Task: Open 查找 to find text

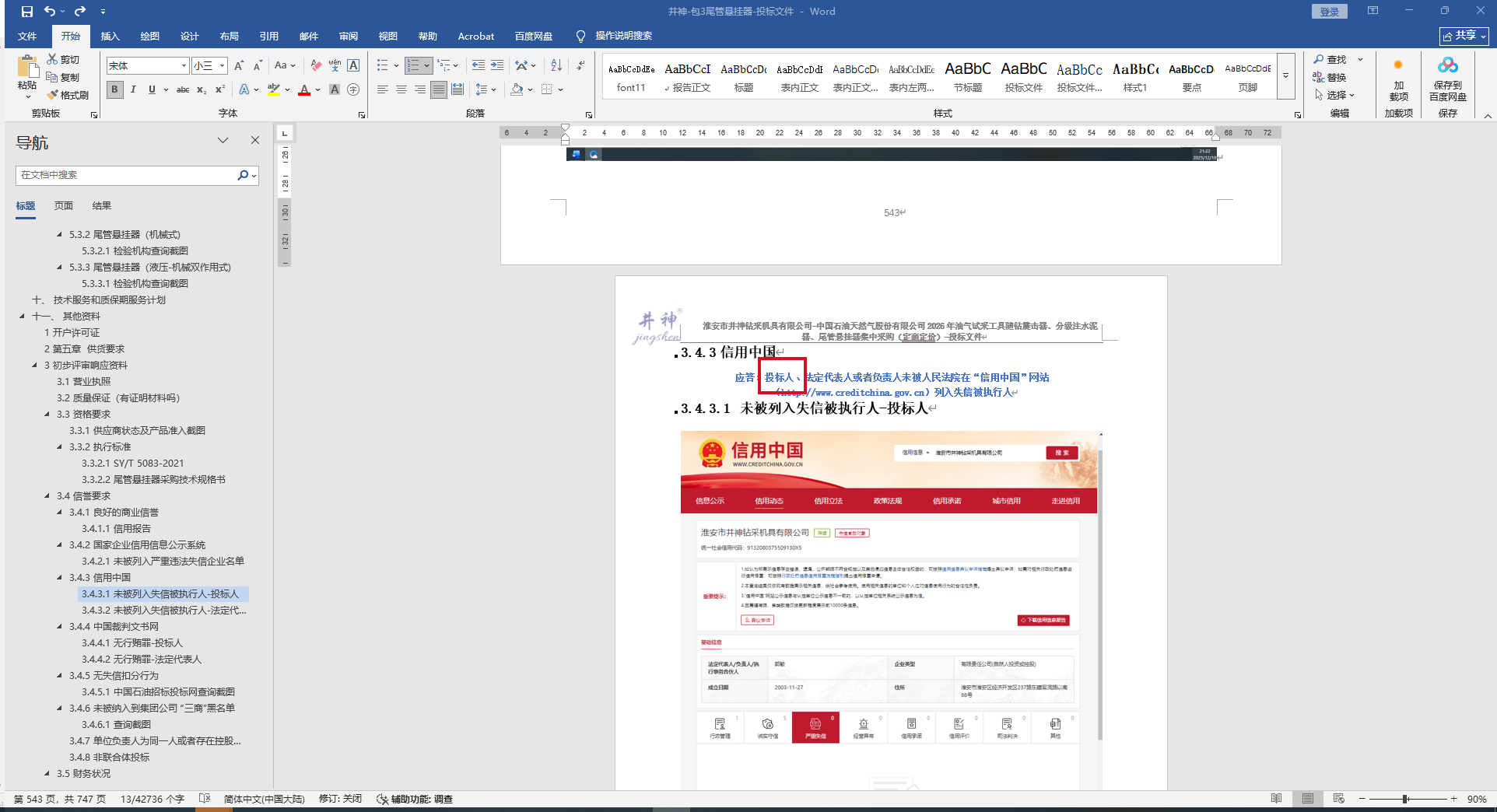Action: coord(1330,59)
